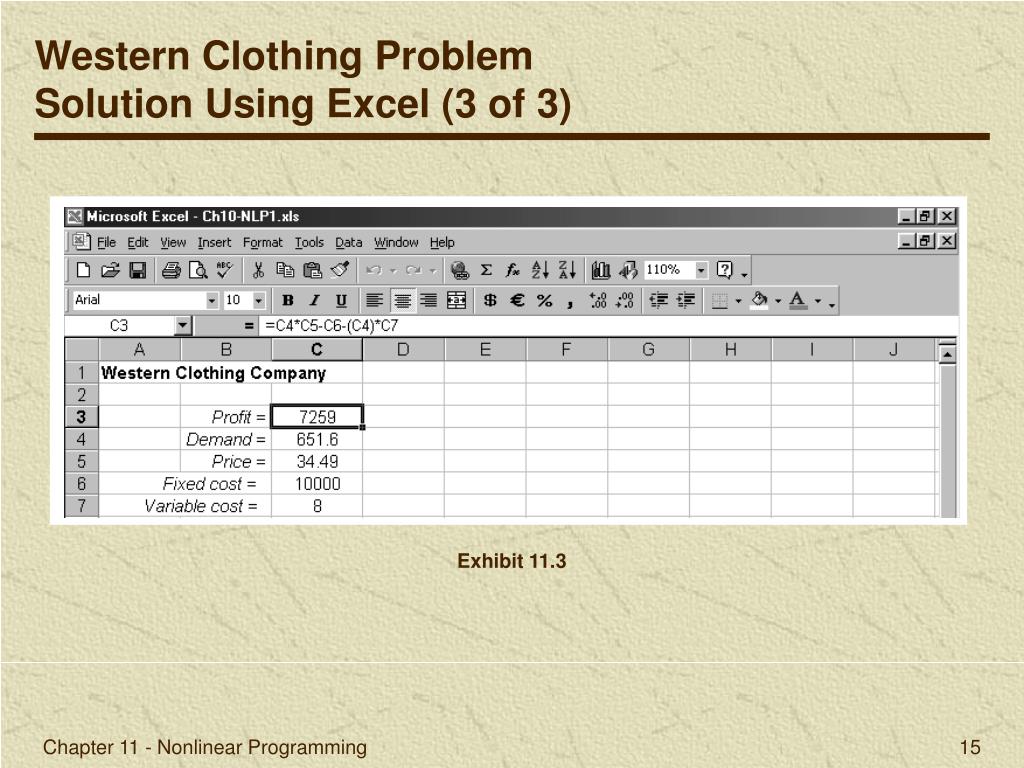Increase decimal places
The image size is (1024, 768).
pos(598,300)
